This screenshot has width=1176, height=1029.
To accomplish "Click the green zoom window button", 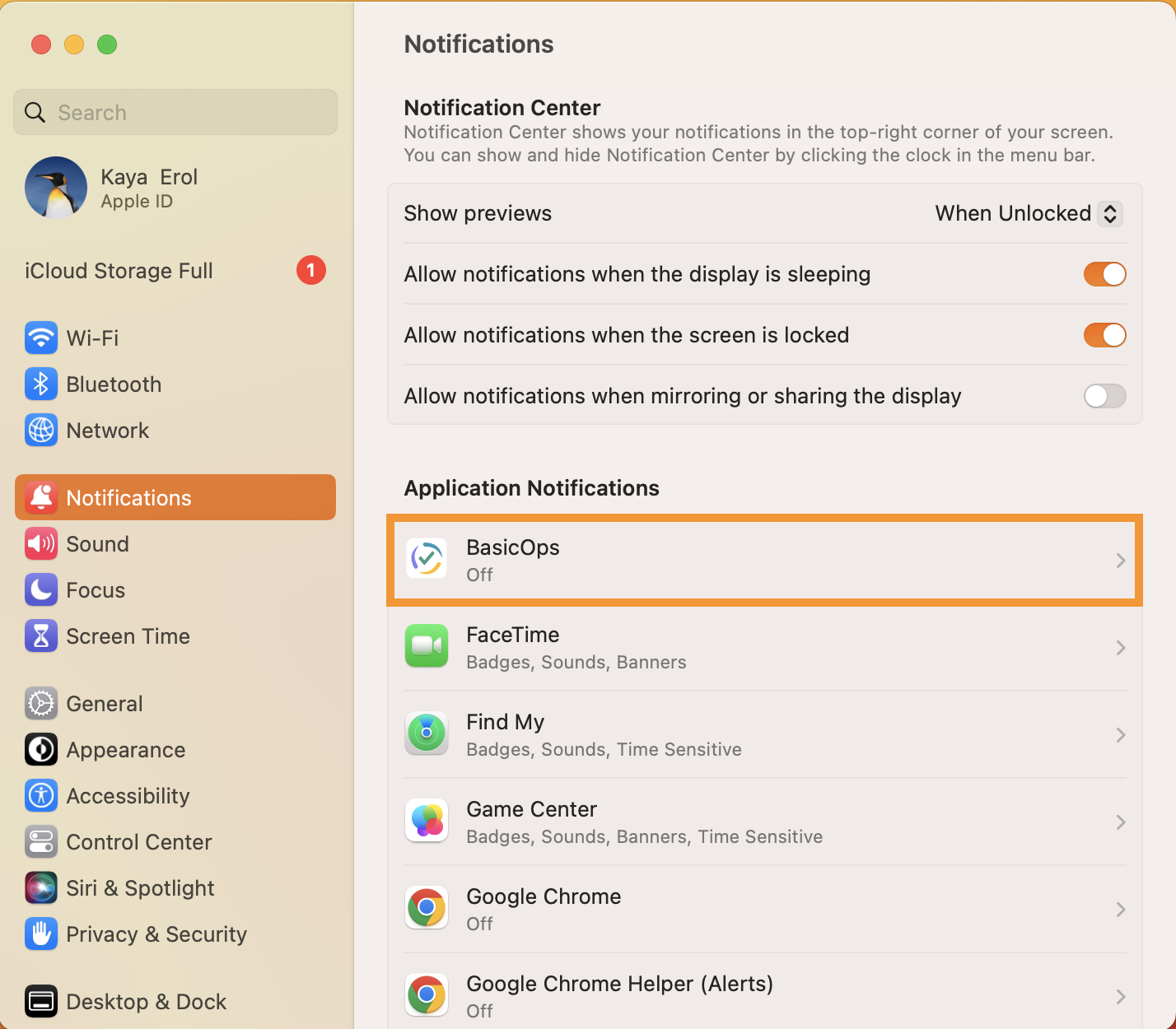I will pyautogui.click(x=107, y=44).
